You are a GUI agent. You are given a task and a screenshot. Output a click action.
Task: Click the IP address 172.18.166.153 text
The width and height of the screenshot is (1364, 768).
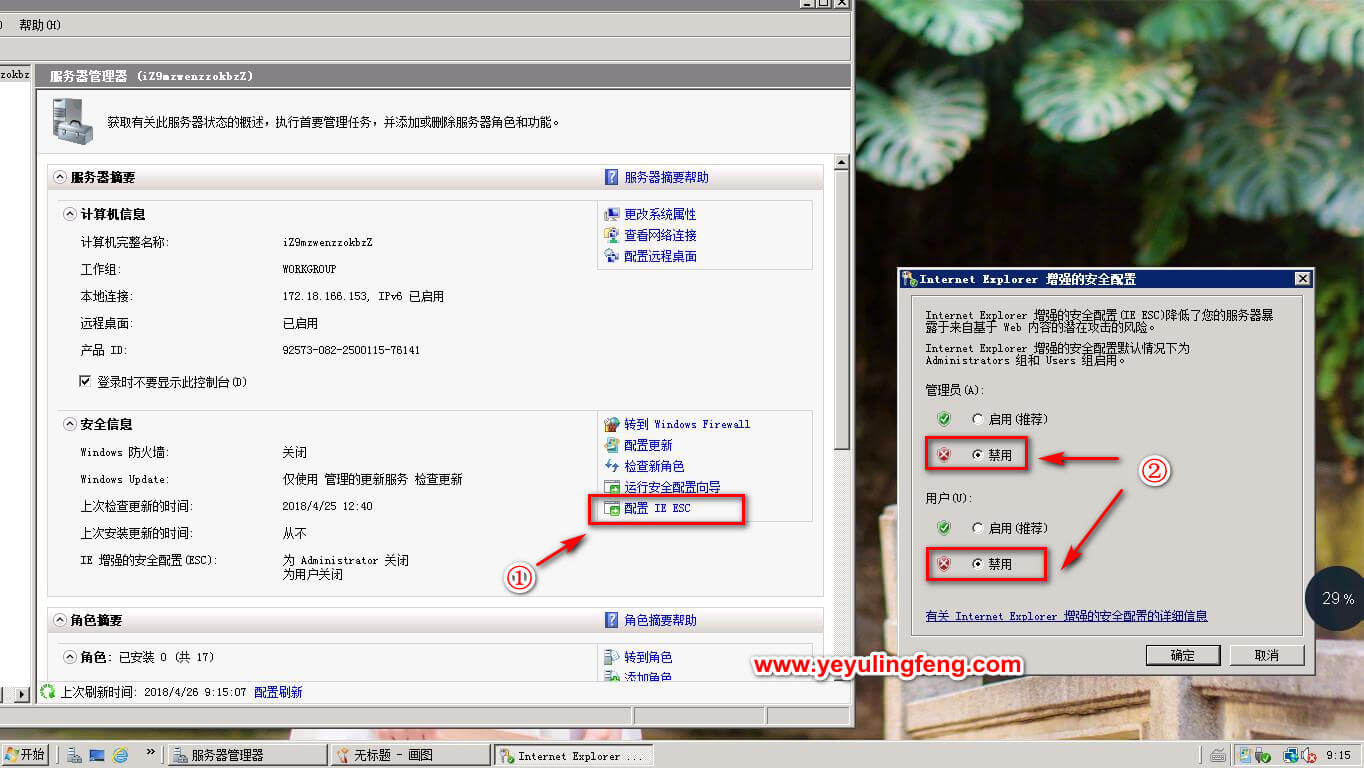pos(326,296)
